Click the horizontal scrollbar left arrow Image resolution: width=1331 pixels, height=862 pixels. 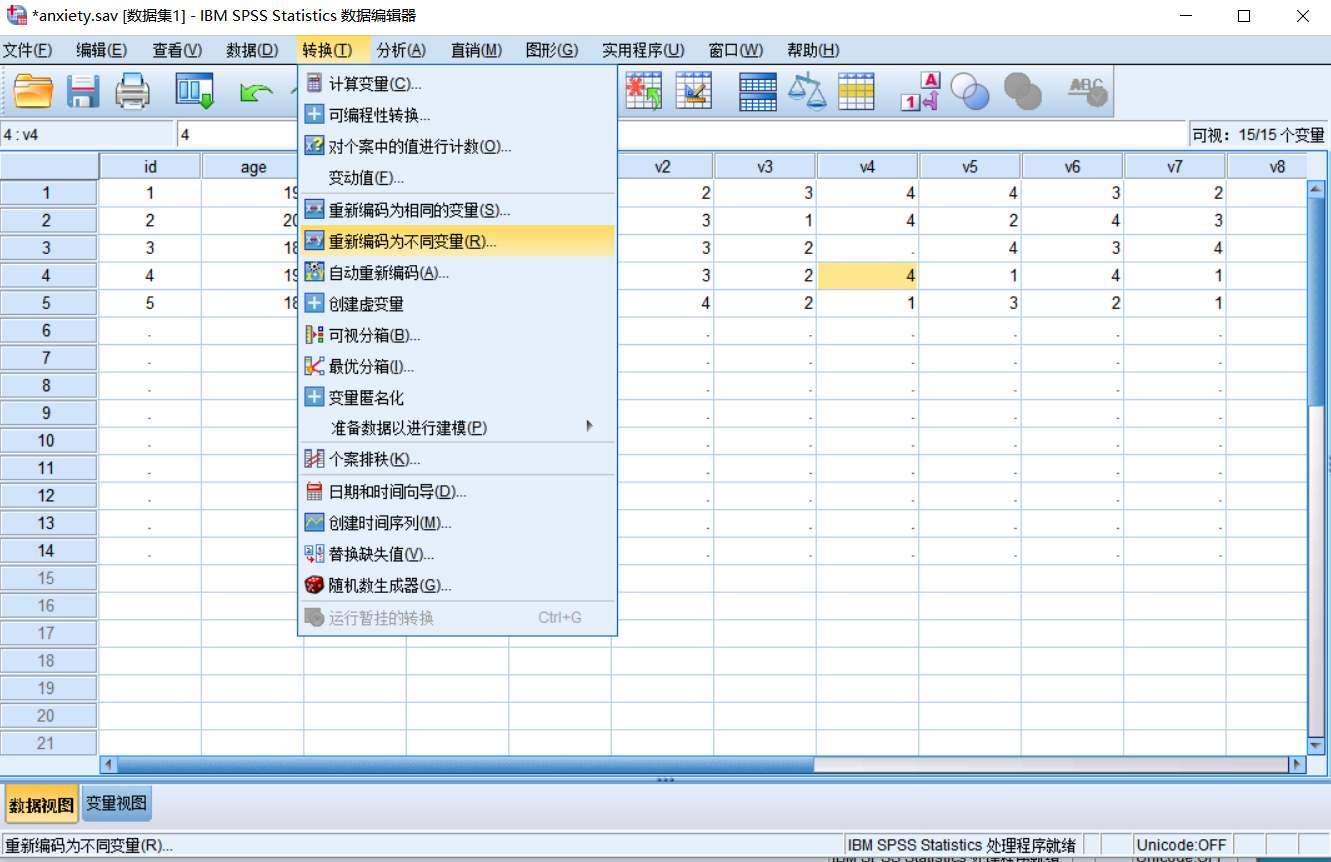pyautogui.click(x=109, y=764)
